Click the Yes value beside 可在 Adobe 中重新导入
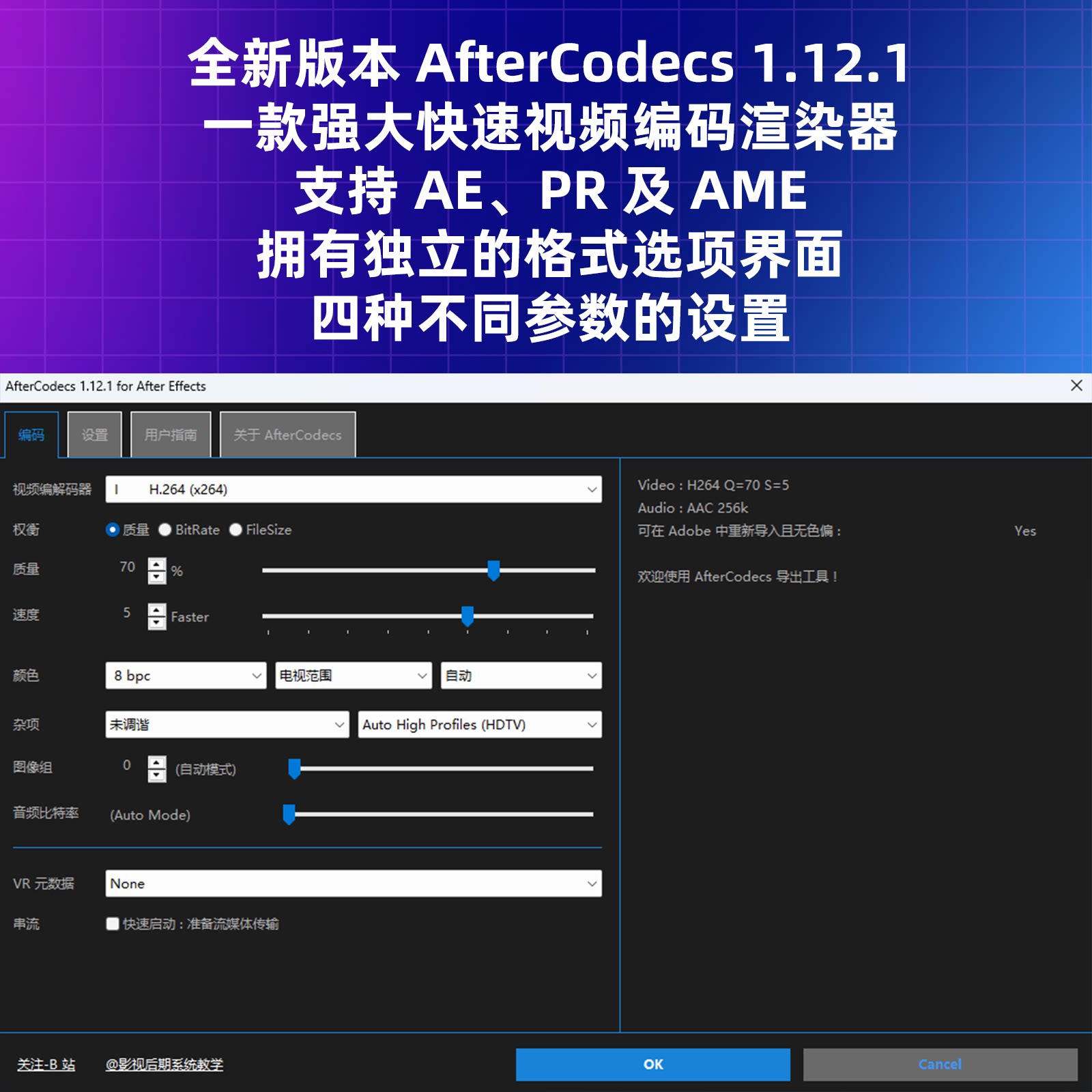This screenshot has width=1092, height=1092. point(1025,531)
